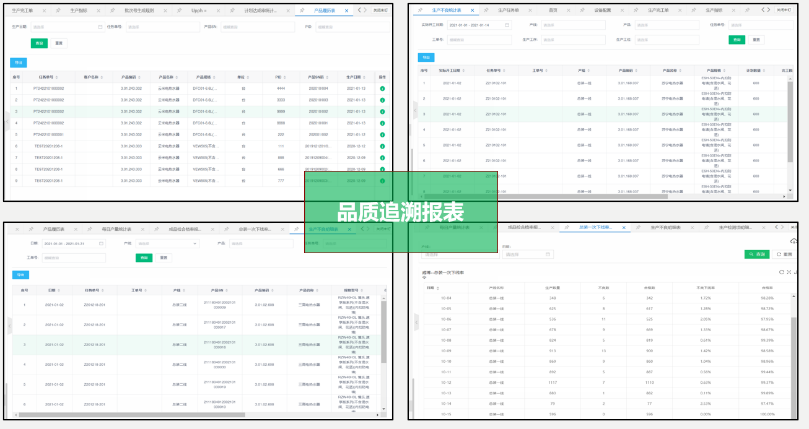
Task: Click blue export button in top-right panel
Action: 427,58
